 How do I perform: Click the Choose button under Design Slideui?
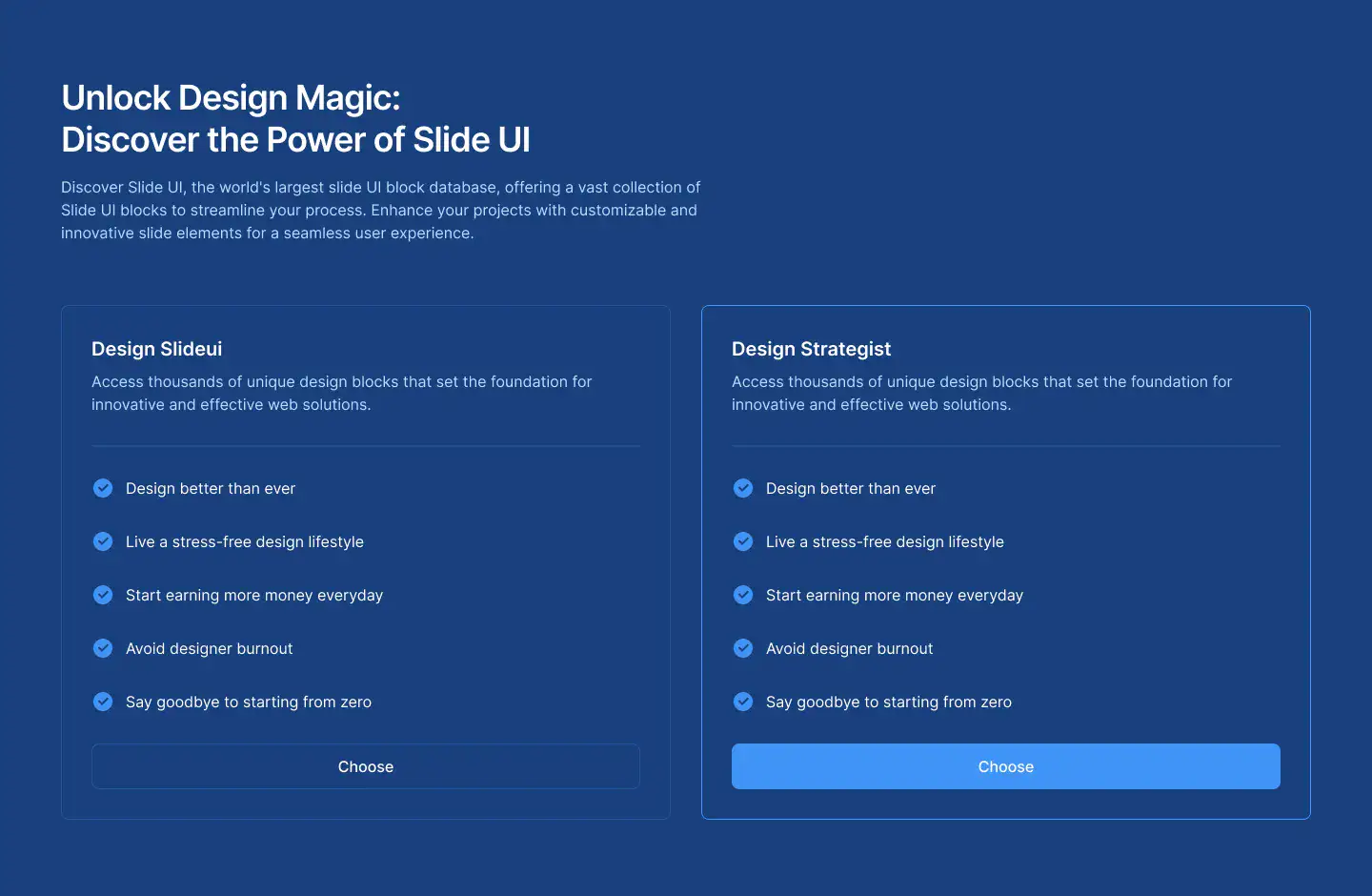click(366, 766)
